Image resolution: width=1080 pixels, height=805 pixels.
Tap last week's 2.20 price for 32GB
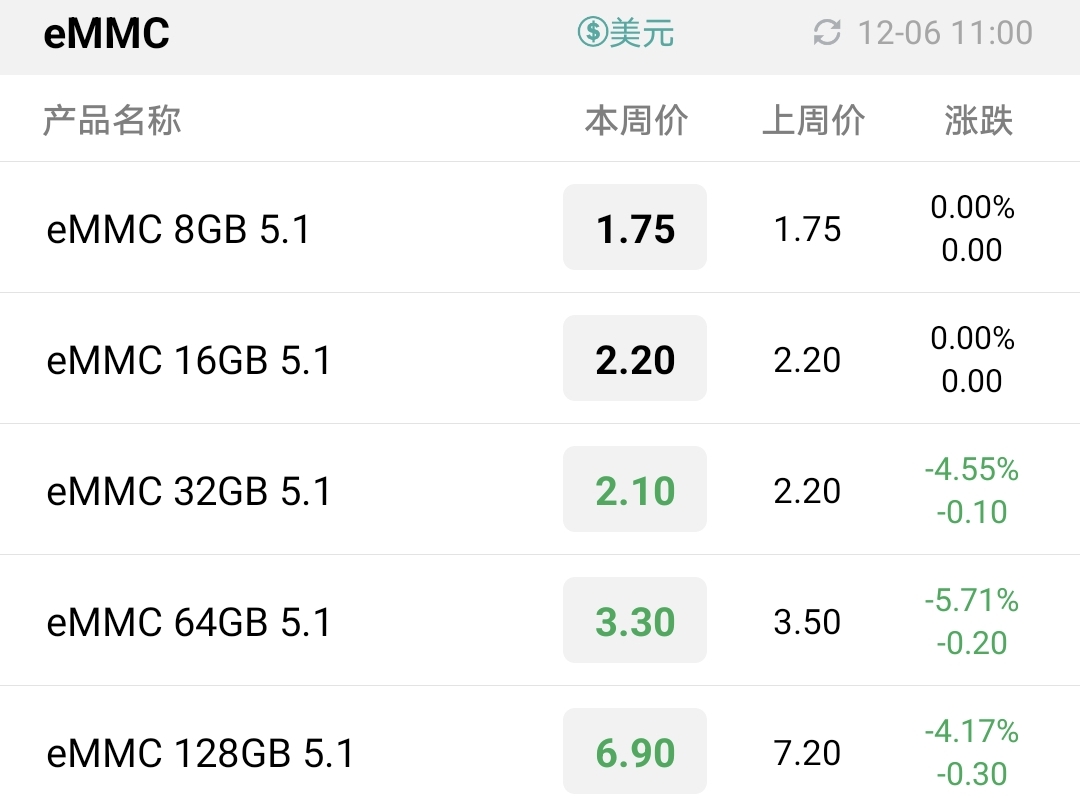click(x=807, y=491)
